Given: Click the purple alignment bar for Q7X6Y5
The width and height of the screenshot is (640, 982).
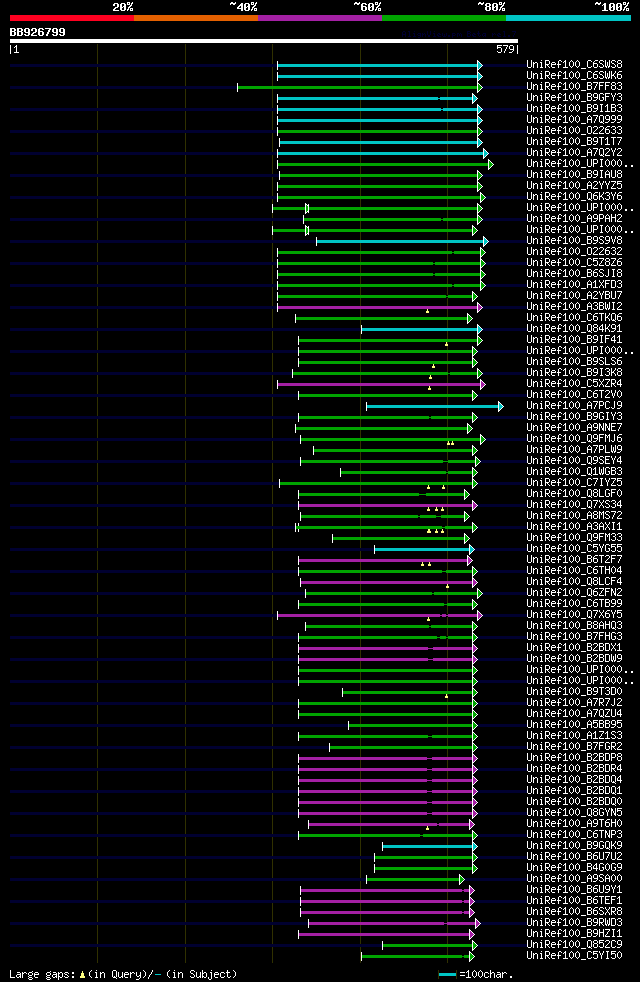Looking at the screenshot, I should (378, 616).
